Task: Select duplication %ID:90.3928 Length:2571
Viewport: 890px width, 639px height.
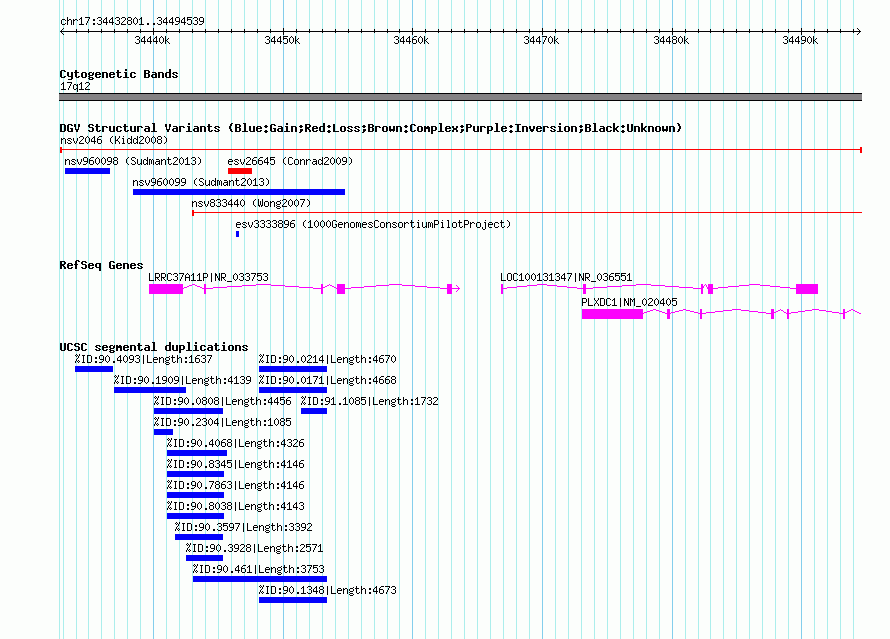Action: coord(204,558)
